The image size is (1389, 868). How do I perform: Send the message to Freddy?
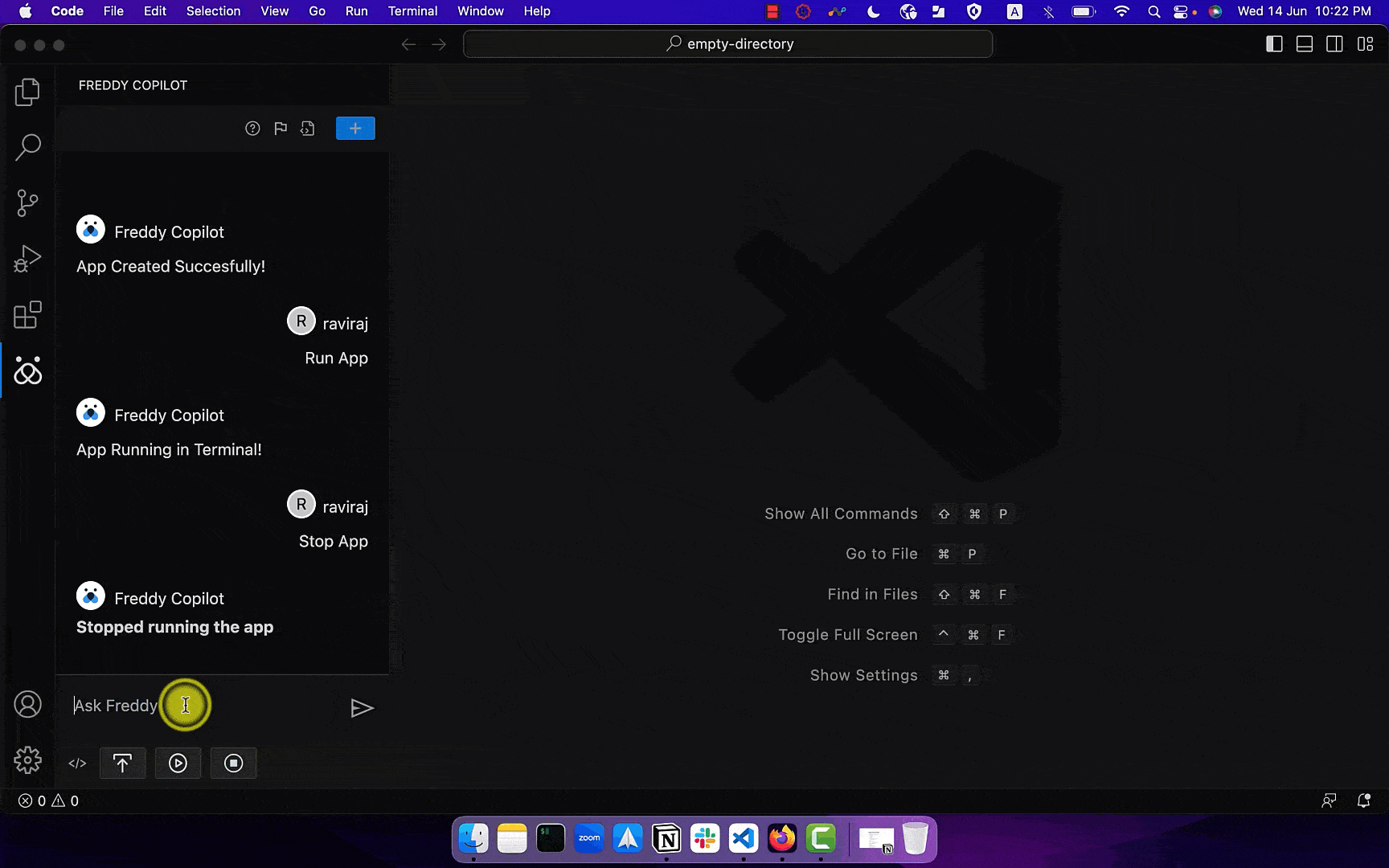click(x=363, y=708)
